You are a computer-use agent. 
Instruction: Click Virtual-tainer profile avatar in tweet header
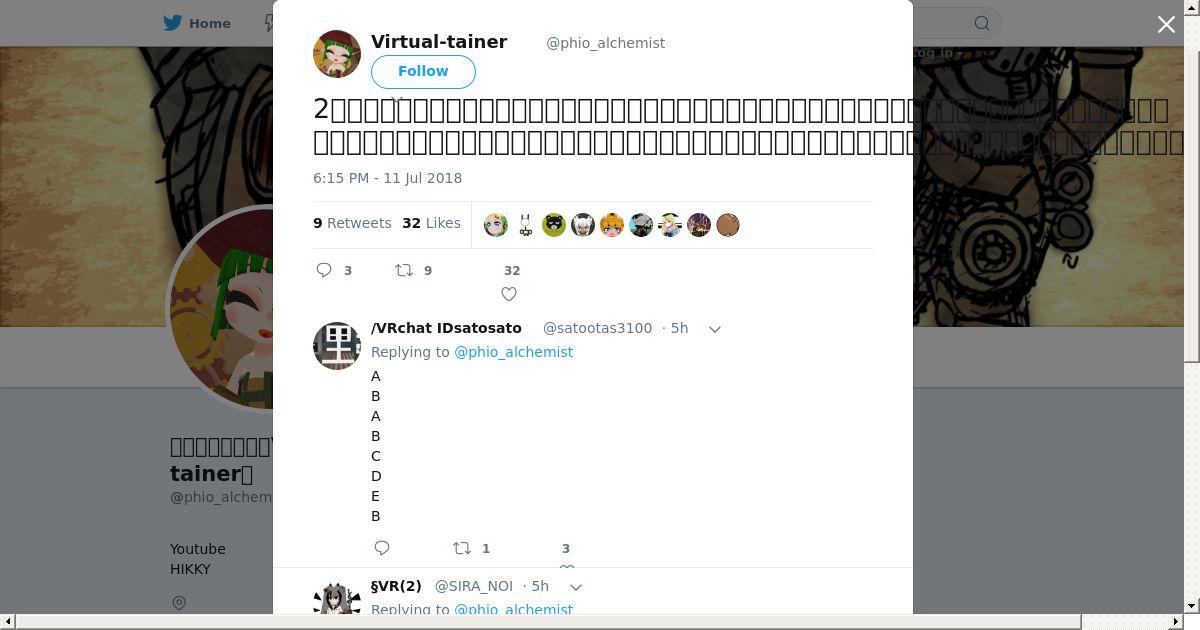(x=337, y=54)
